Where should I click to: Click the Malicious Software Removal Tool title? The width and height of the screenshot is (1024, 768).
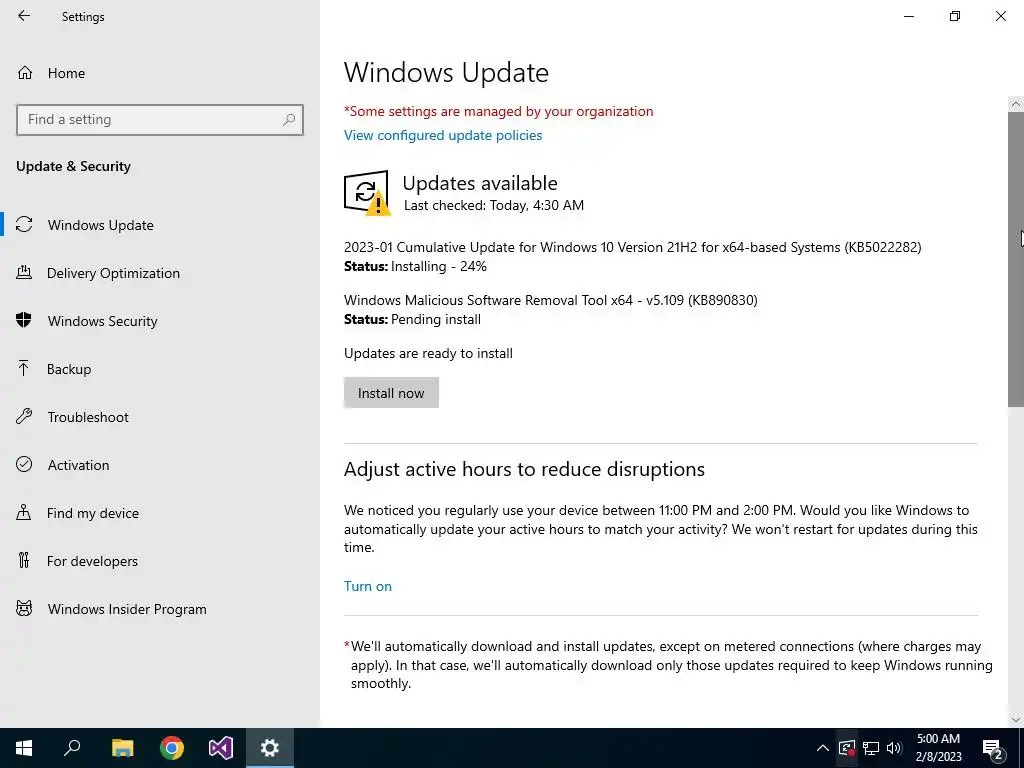[x=551, y=300]
